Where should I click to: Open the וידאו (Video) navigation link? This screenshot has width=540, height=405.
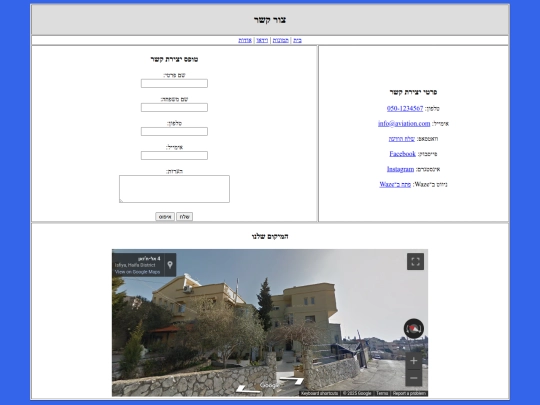[x=262, y=40]
